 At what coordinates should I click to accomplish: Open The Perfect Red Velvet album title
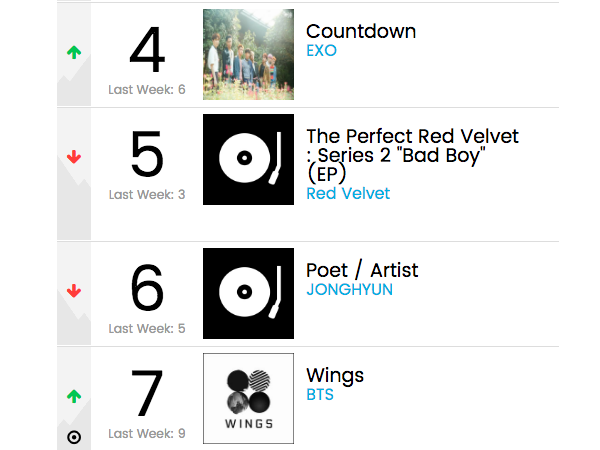tap(413, 136)
